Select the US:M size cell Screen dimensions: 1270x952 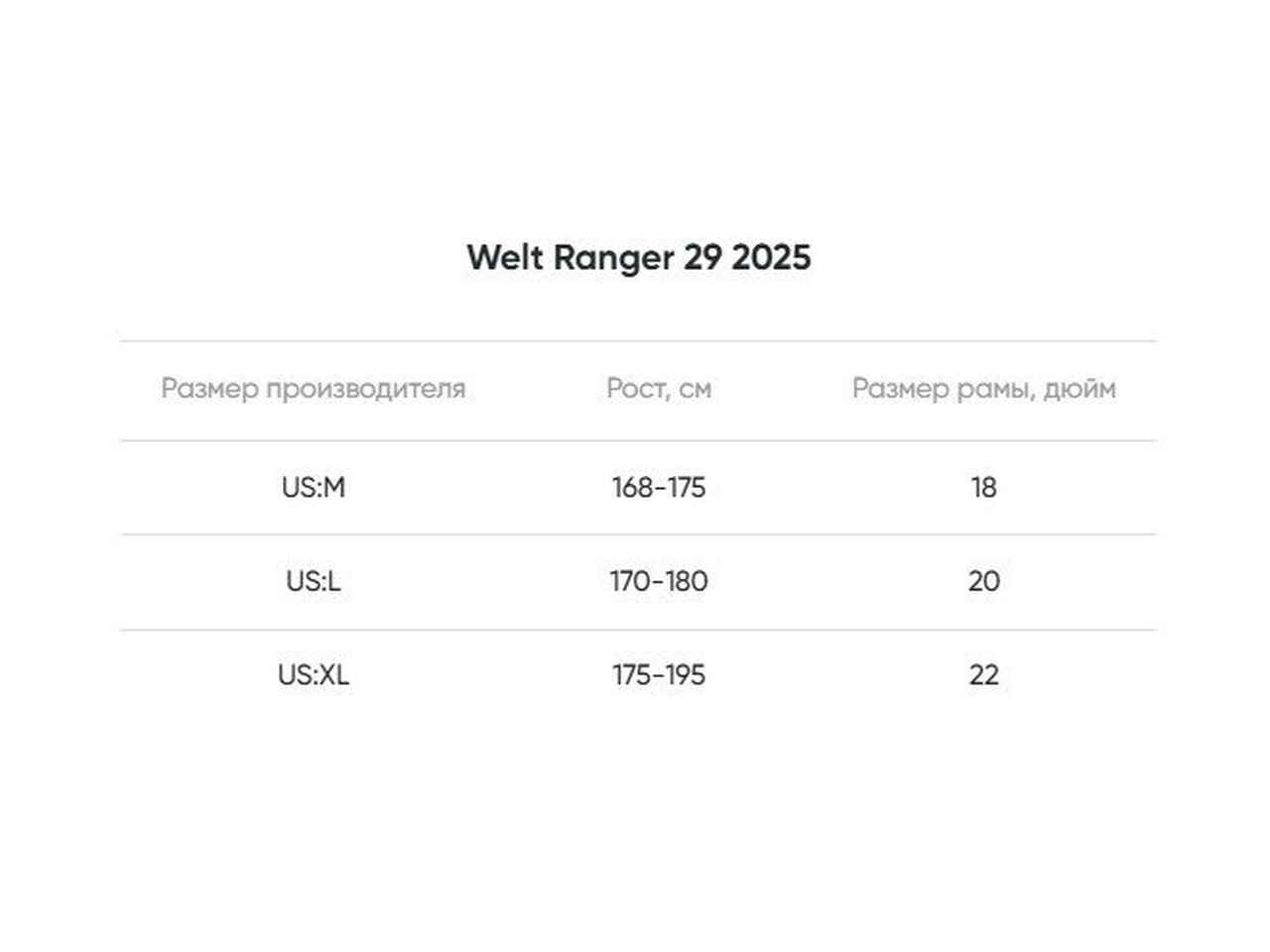(x=313, y=488)
